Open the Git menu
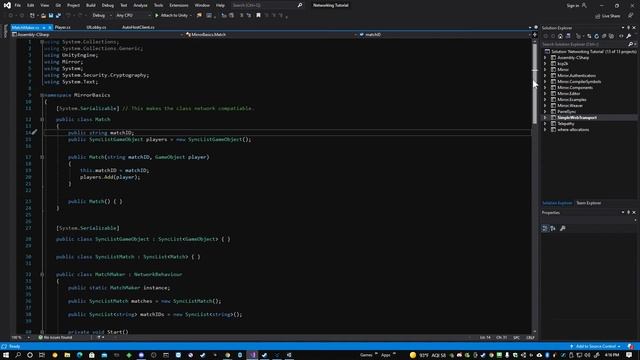Viewport: 640px width, 360px height. 58,5
